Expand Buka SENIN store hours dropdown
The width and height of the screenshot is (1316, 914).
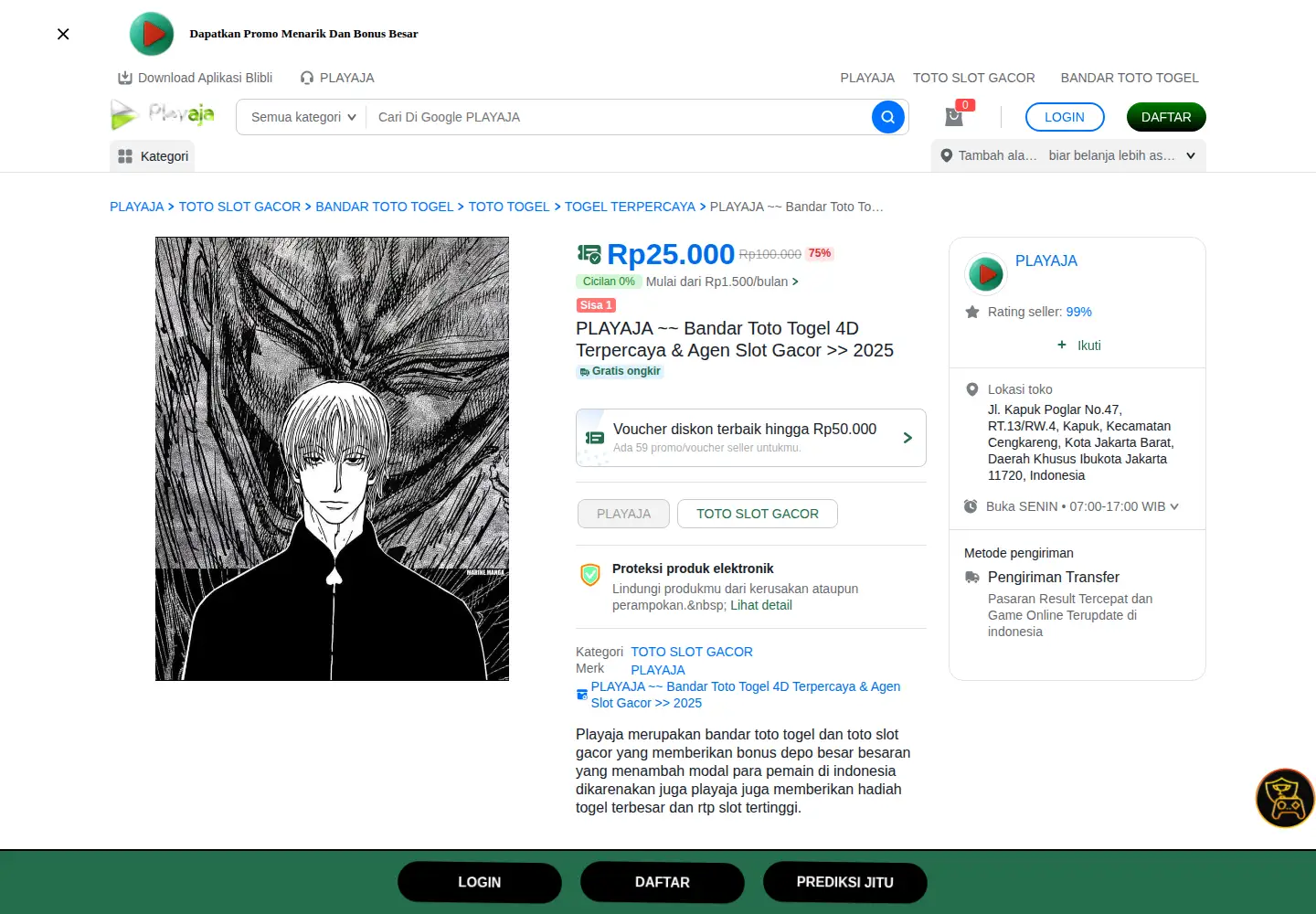1174,506
